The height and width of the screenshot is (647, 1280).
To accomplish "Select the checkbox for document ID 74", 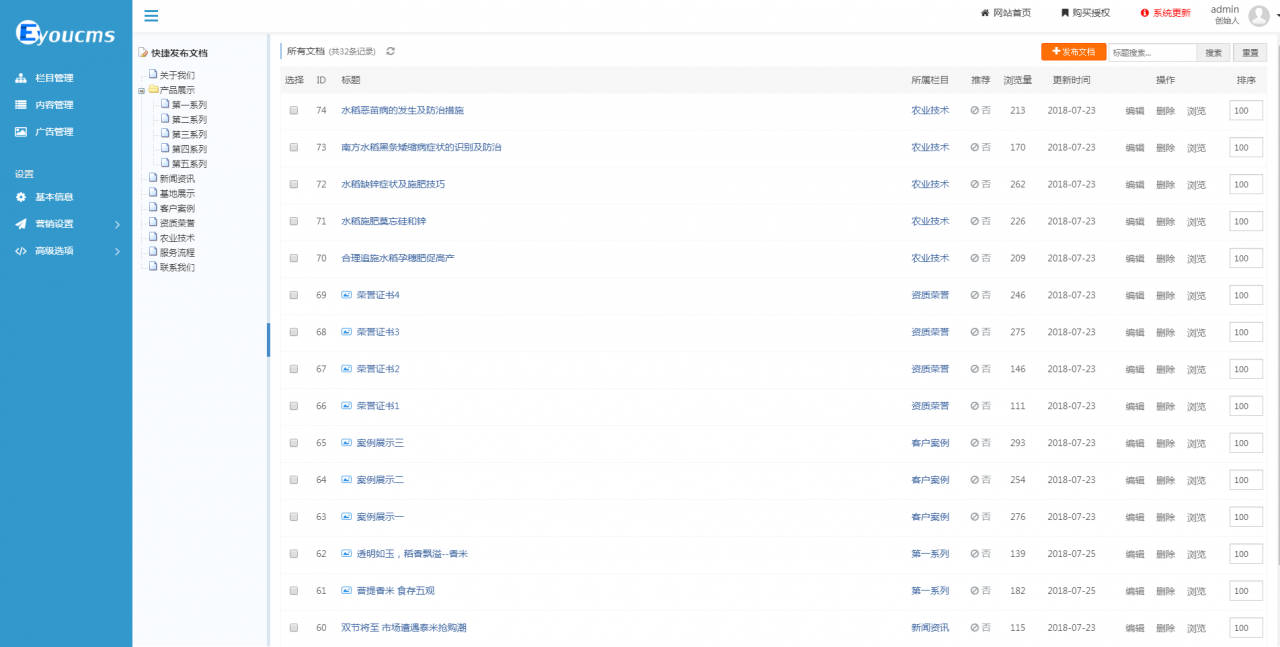I will (294, 110).
